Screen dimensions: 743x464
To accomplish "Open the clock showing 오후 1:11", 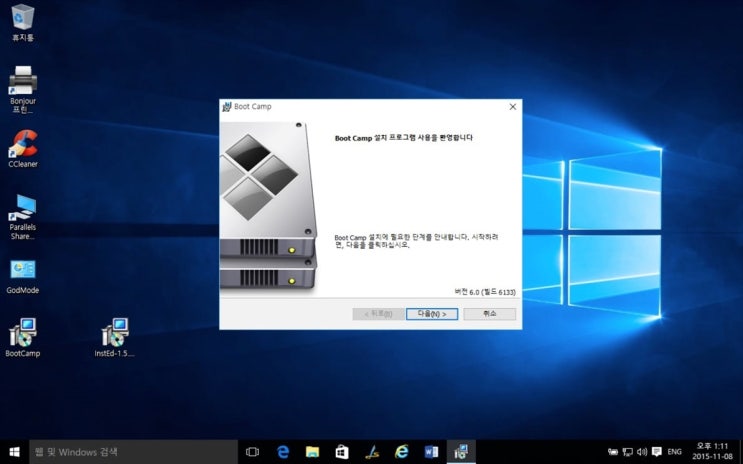I will (x=712, y=452).
